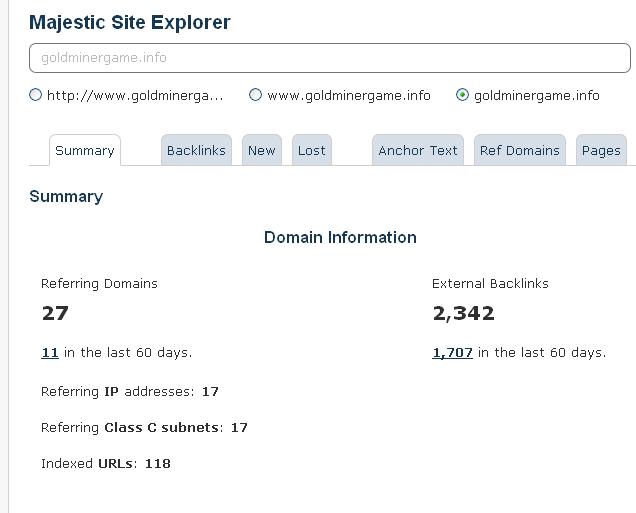Click the Indexed URLs: 118 line
Screen dimensions: 636x513
[106, 464]
